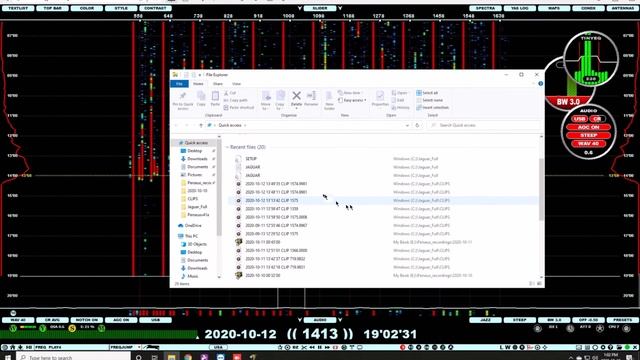Open the address bar history dropdown arrow
This screenshot has width=640, height=360.
tap(407, 125)
